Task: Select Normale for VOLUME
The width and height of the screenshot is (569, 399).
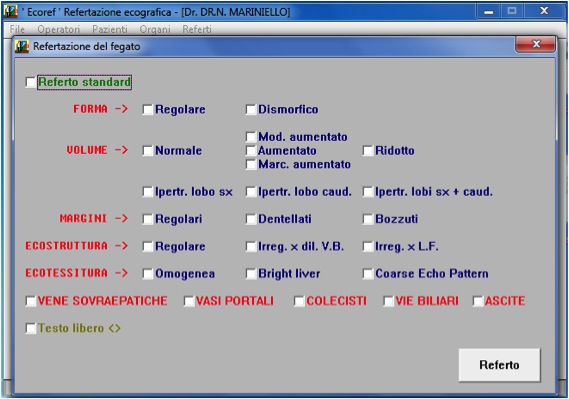Action: tap(148, 151)
